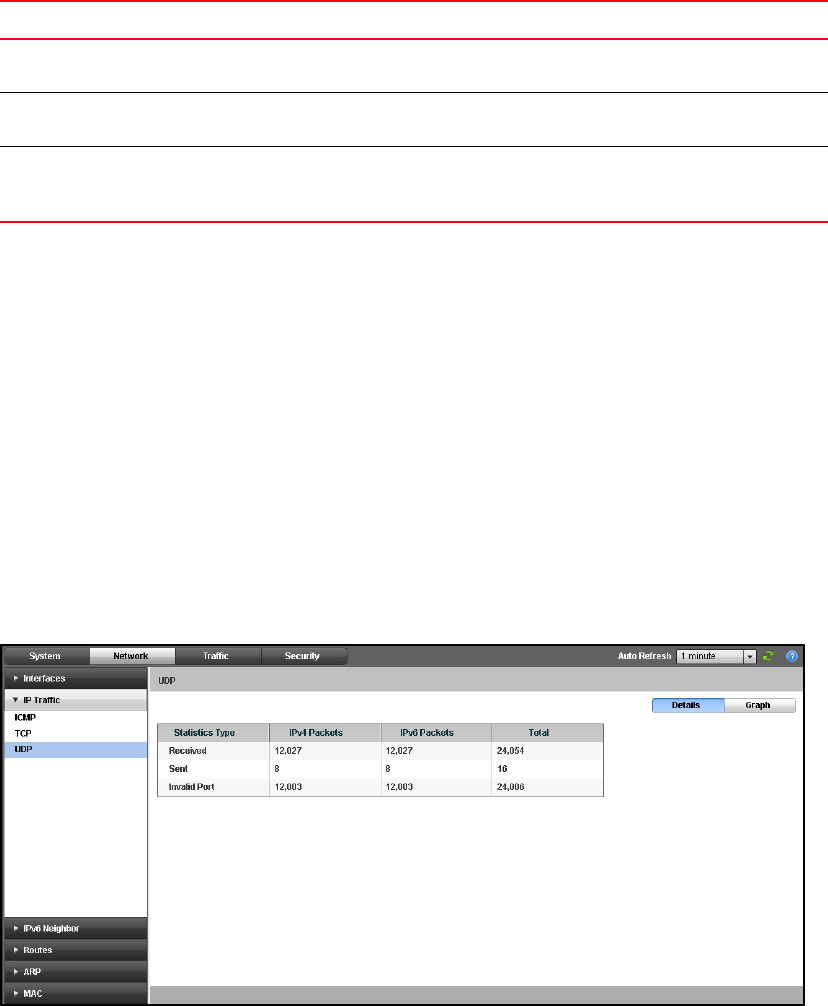This screenshot has height=1006, width=828.
Task: Select the Invalid Port row label
Action: tap(191, 787)
